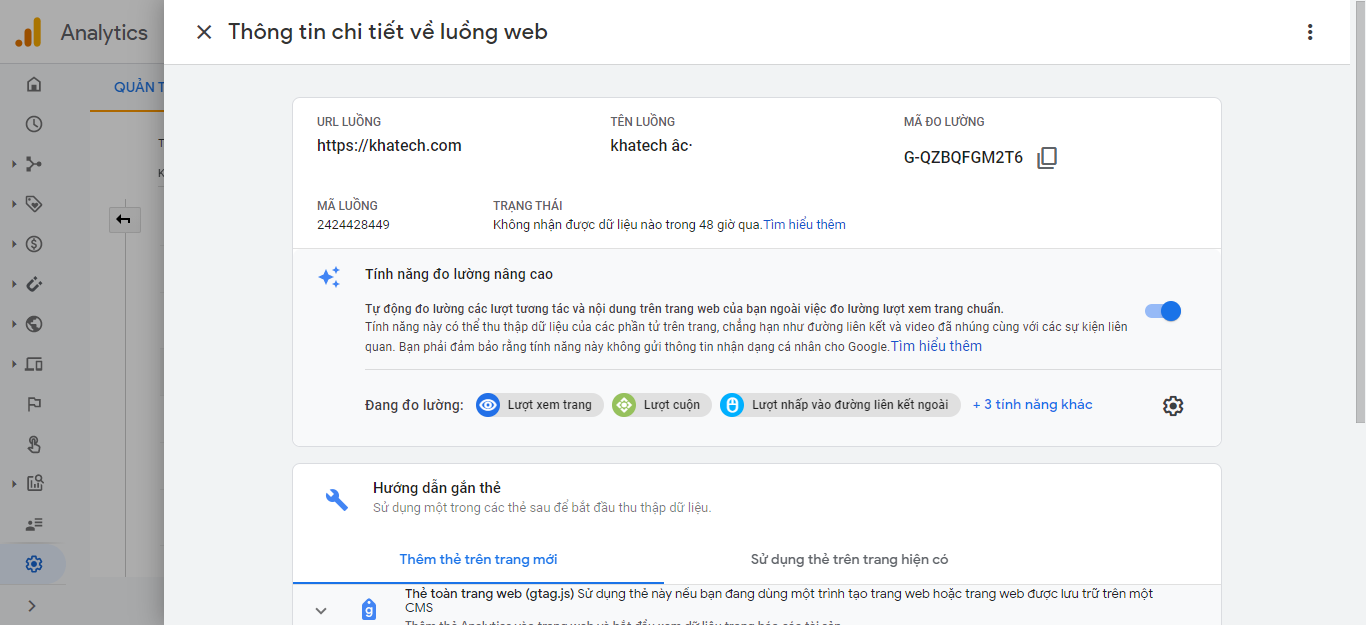Click the Page views eye icon
1366x625 pixels.
click(x=488, y=405)
